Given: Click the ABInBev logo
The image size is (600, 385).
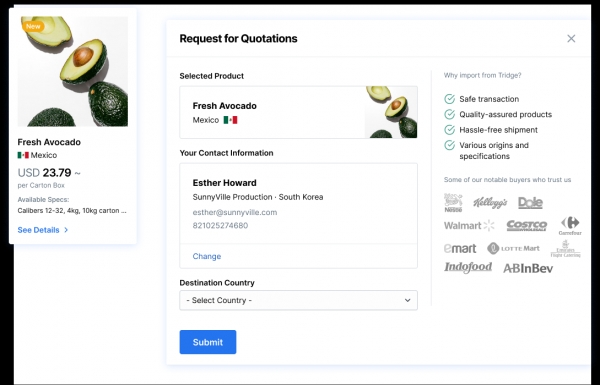Looking at the screenshot, I should point(528,268).
